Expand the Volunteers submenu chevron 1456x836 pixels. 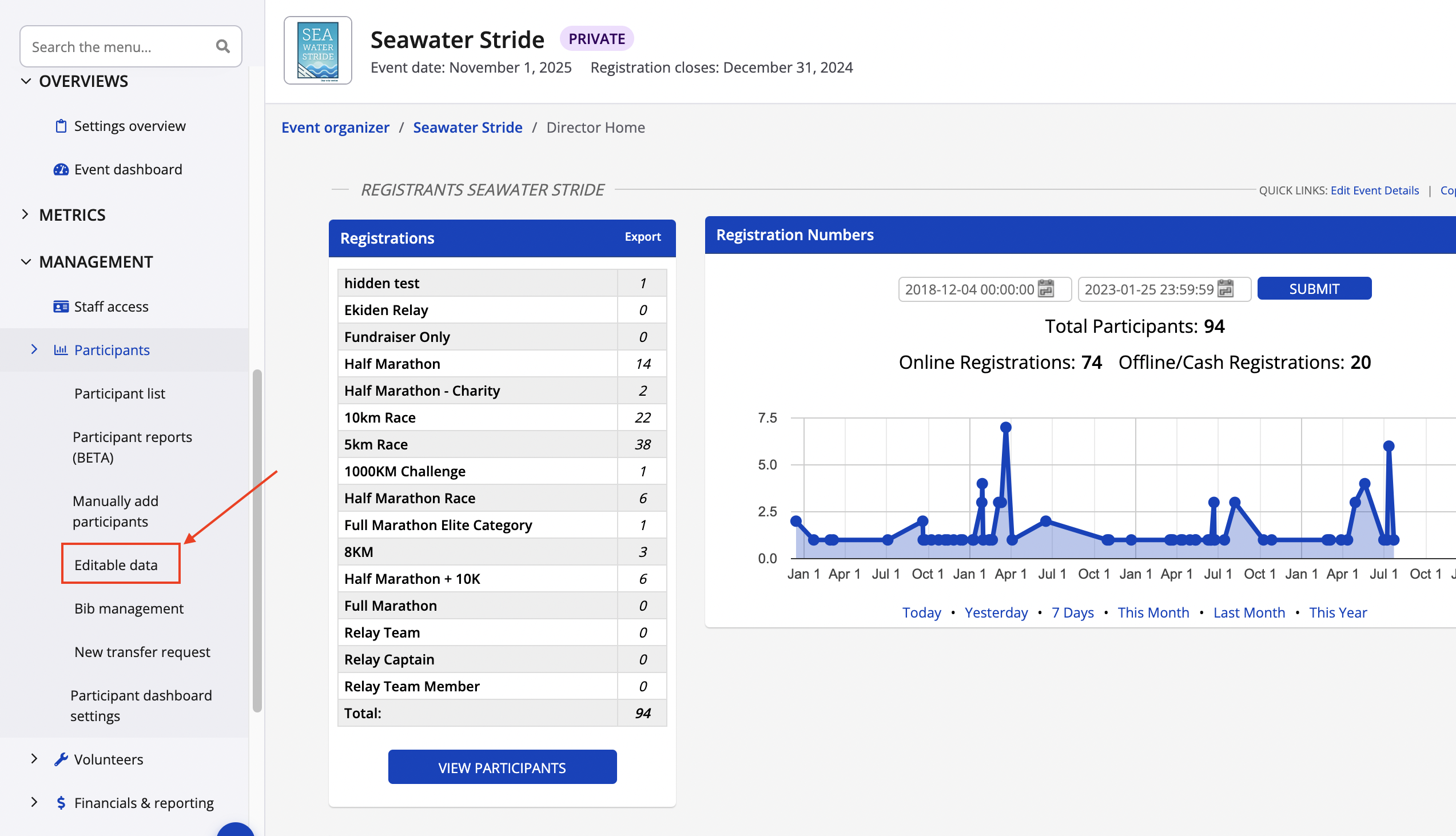[x=34, y=759]
